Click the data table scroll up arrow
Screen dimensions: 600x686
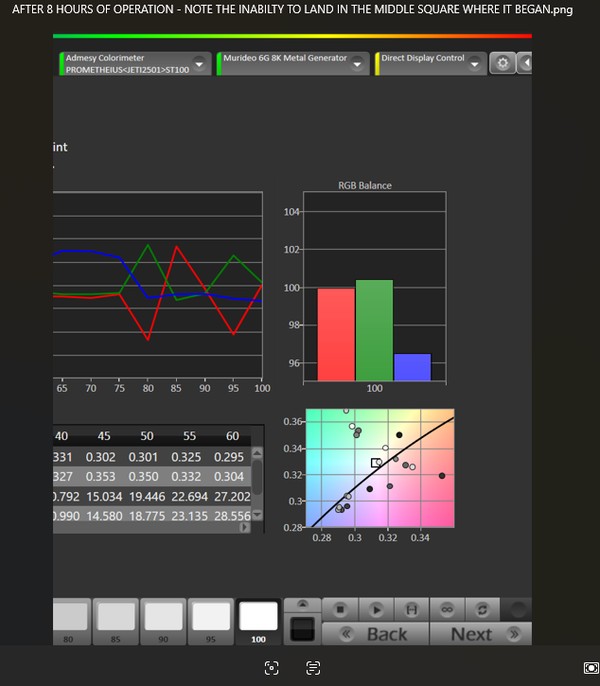coord(257,453)
